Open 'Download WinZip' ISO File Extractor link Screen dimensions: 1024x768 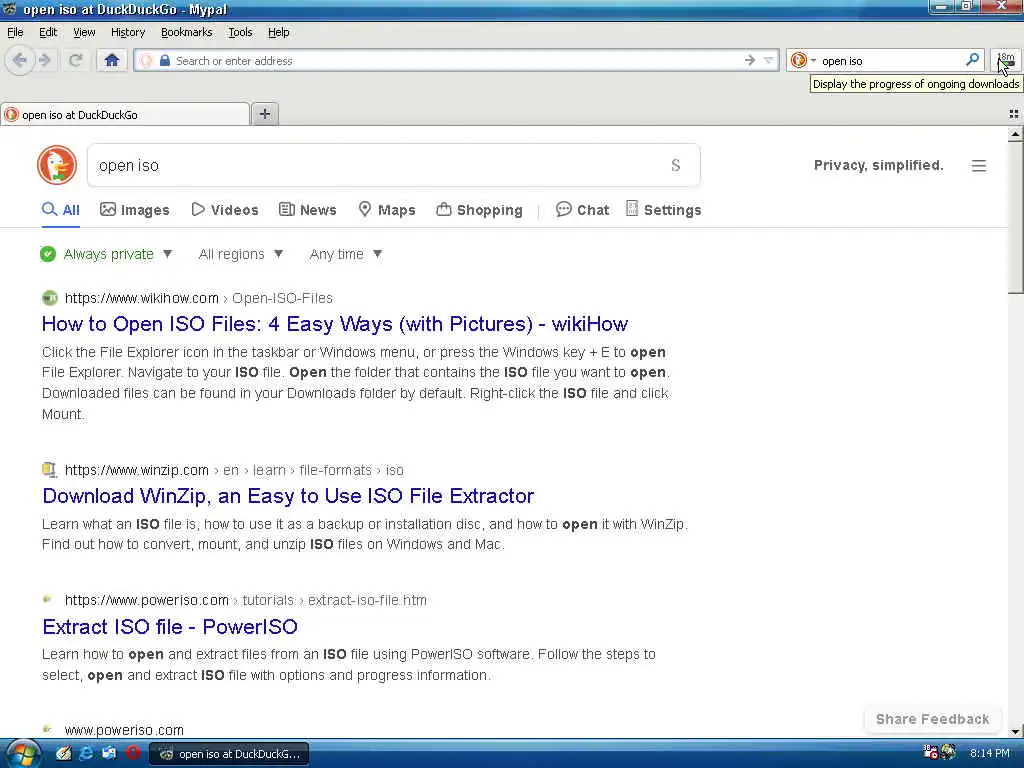pyautogui.click(x=288, y=496)
